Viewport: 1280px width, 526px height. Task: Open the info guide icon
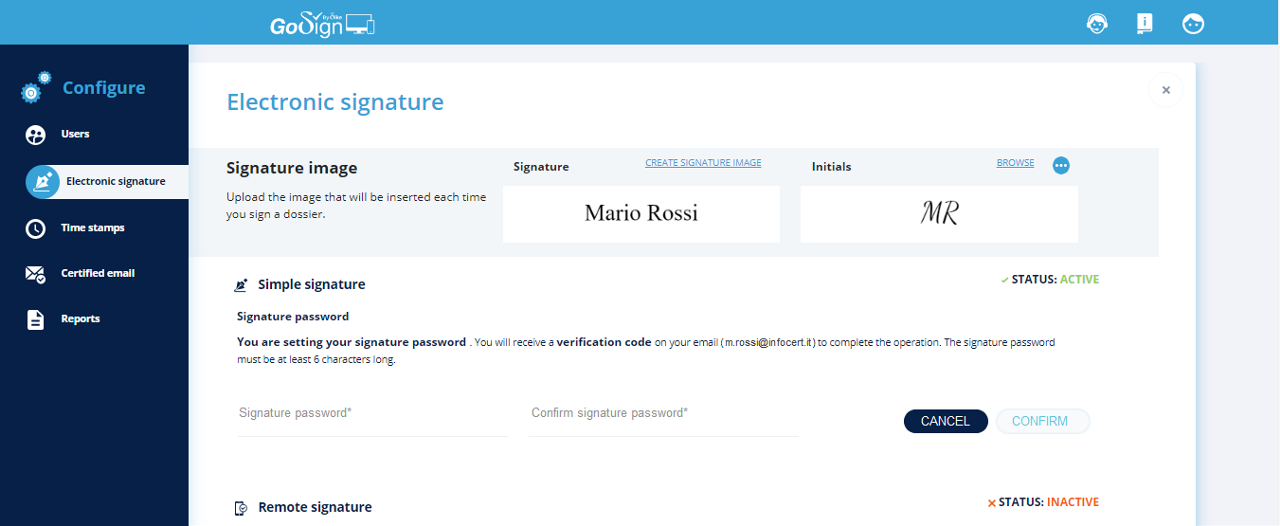(1145, 24)
